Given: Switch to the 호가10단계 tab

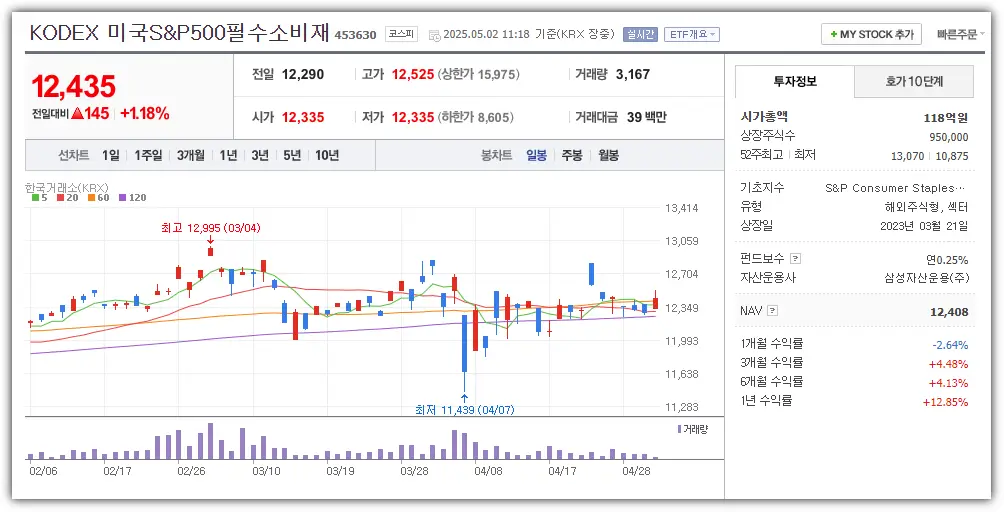Looking at the screenshot, I should pyautogui.click(x=914, y=81).
